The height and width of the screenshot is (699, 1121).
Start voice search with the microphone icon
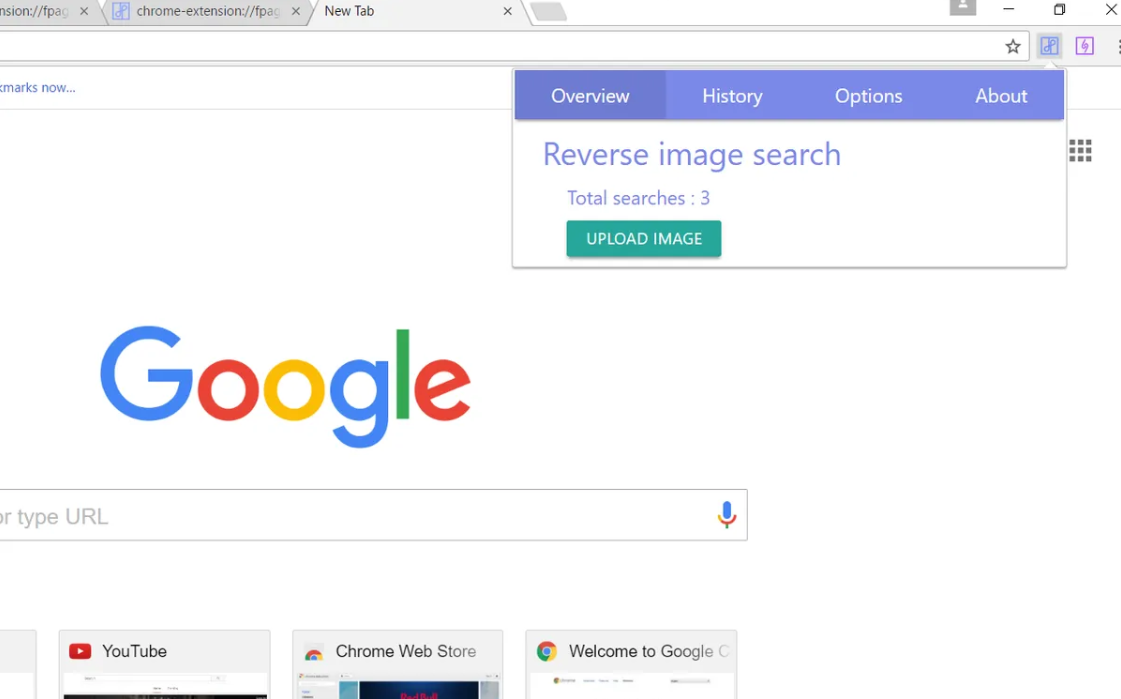(726, 515)
